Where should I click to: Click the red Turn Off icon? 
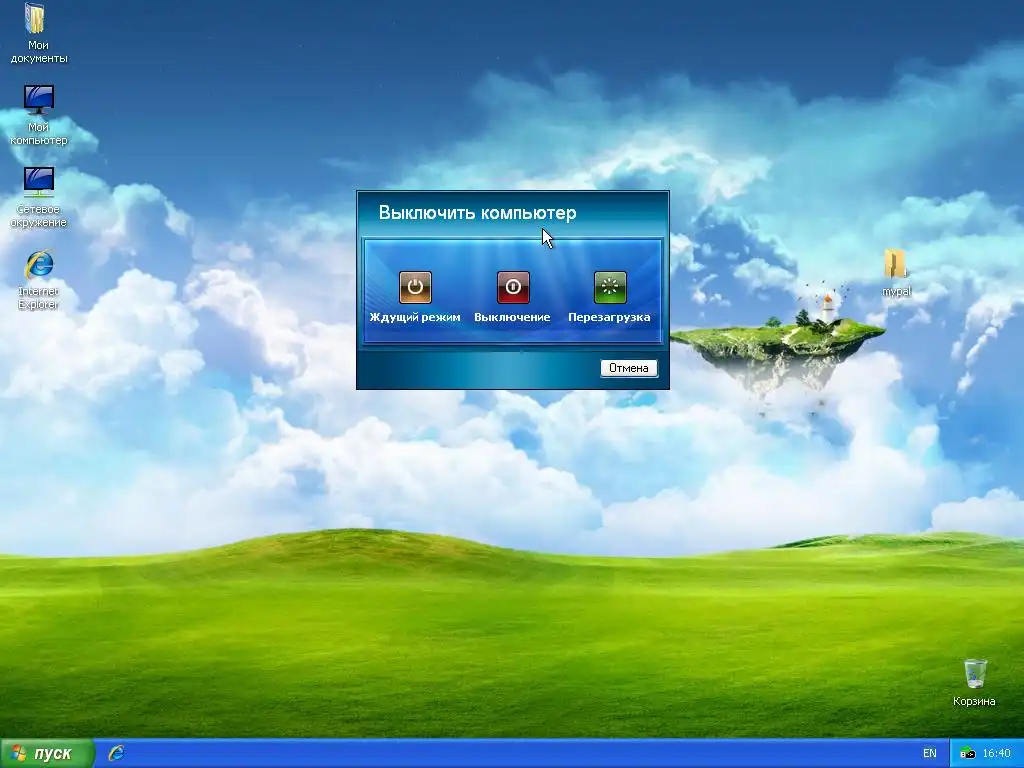(x=513, y=287)
